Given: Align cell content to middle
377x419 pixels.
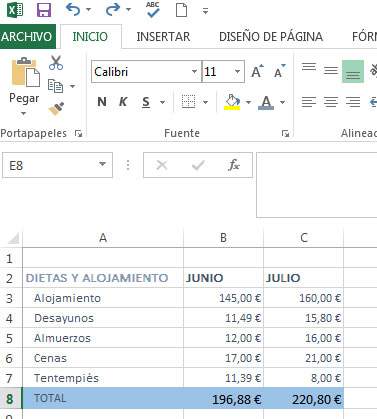Looking at the screenshot, I should coord(331,71).
